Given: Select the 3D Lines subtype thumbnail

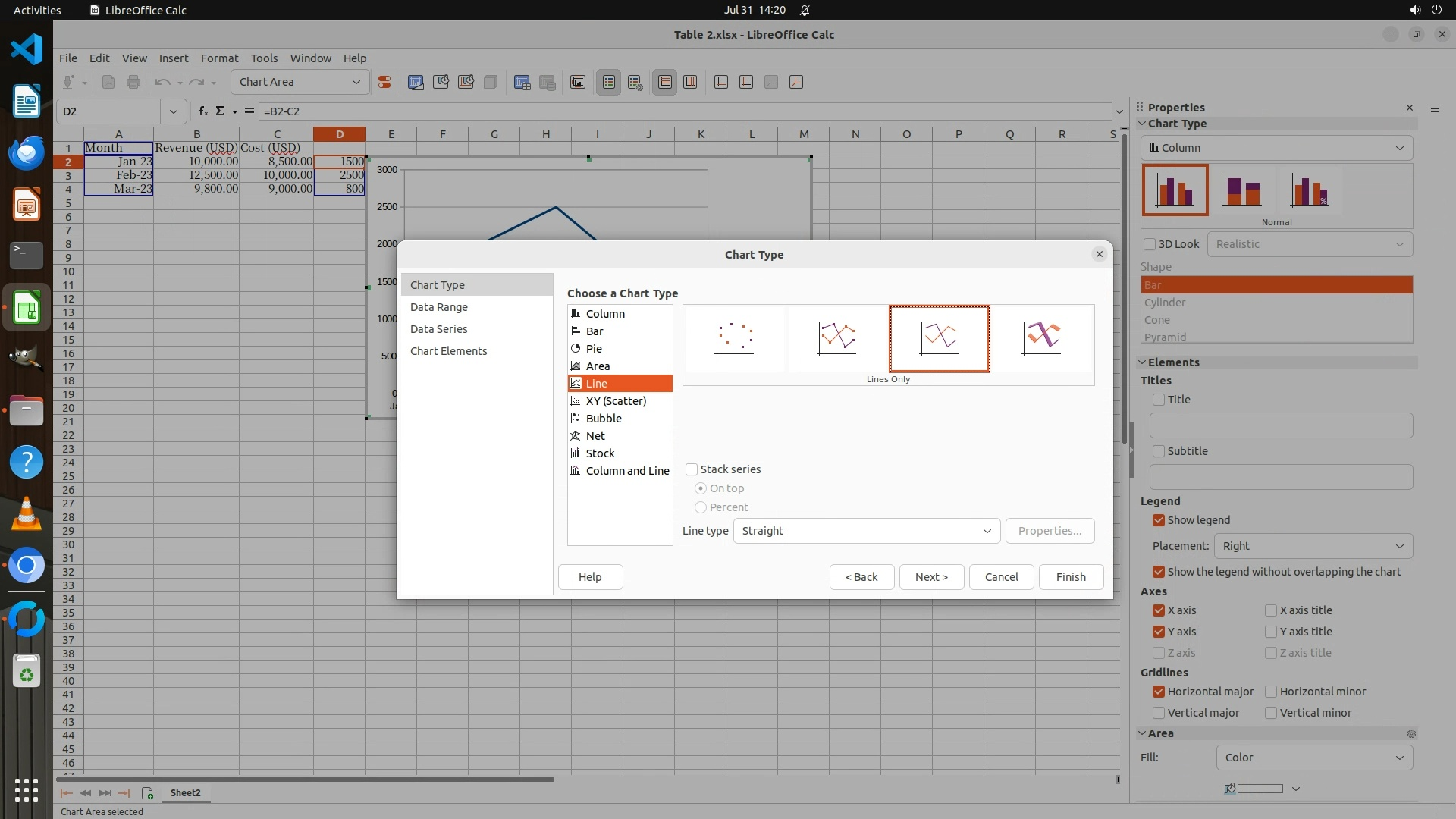Looking at the screenshot, I should (x=1041, y=338).
